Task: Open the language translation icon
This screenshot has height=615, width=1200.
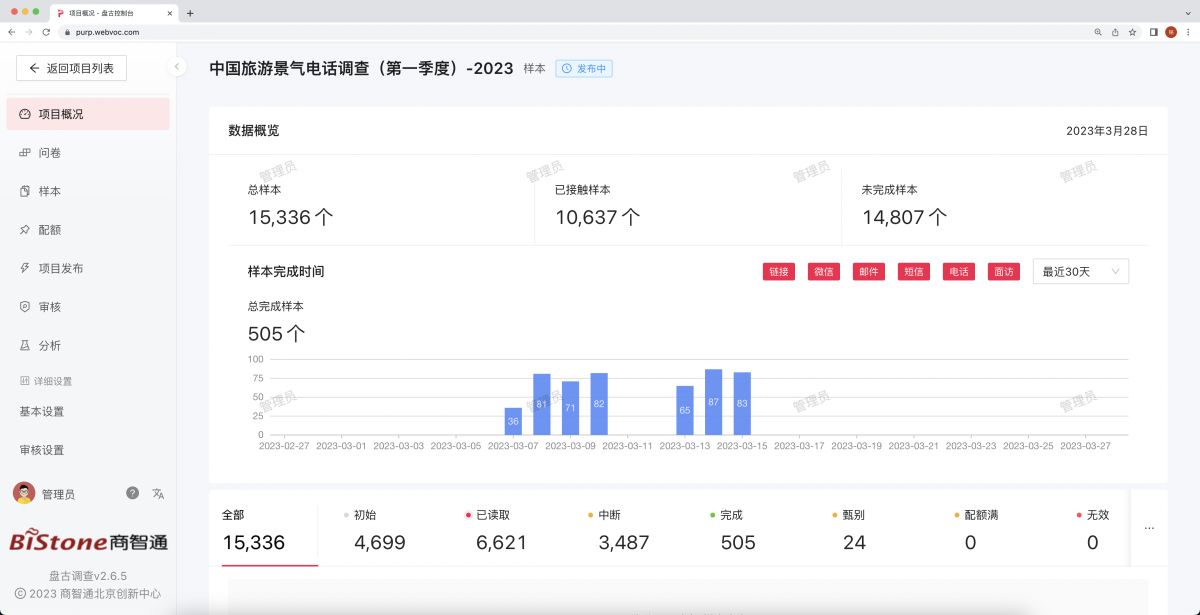Action: pyautogui.click(x=158, y=493)
